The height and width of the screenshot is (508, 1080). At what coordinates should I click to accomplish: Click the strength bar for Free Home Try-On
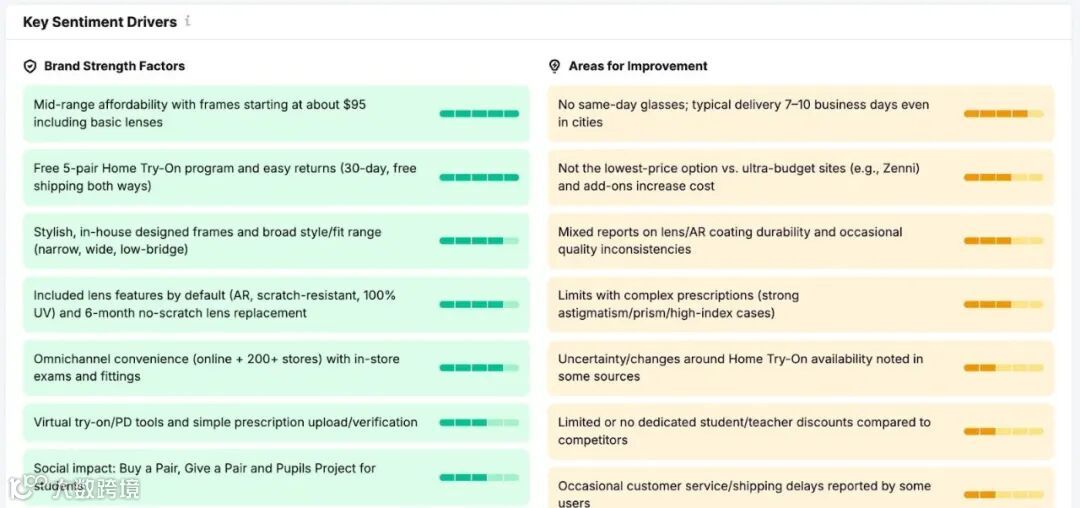(479, 177)
